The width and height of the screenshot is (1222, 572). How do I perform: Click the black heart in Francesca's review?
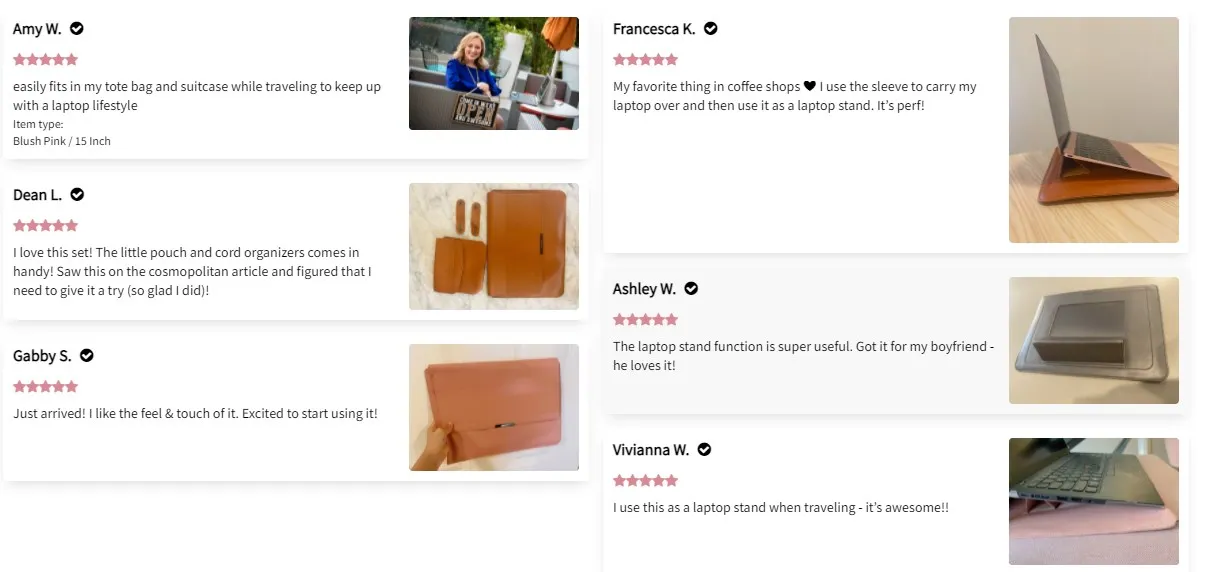pyautogui.click(x=810, y=87)
